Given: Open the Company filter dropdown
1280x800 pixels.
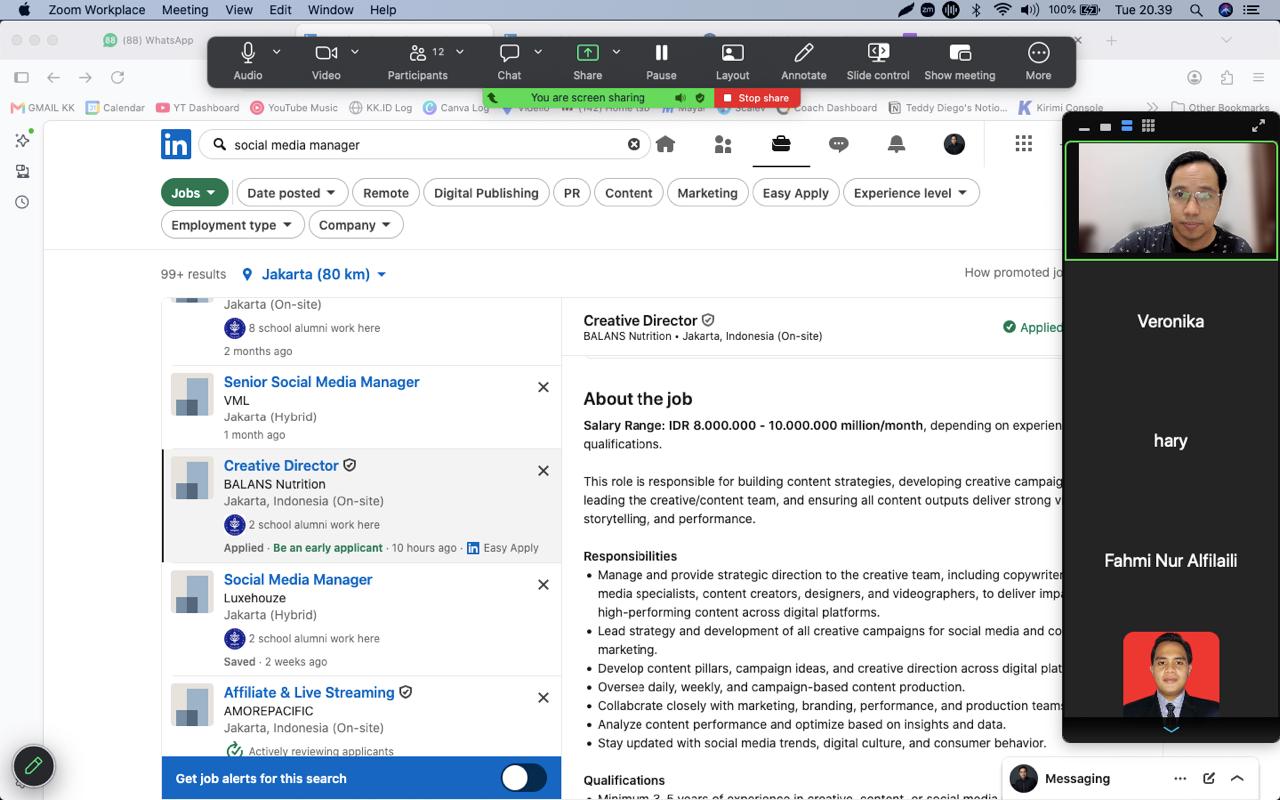Looking at the screenshot, I should (356, 225).
